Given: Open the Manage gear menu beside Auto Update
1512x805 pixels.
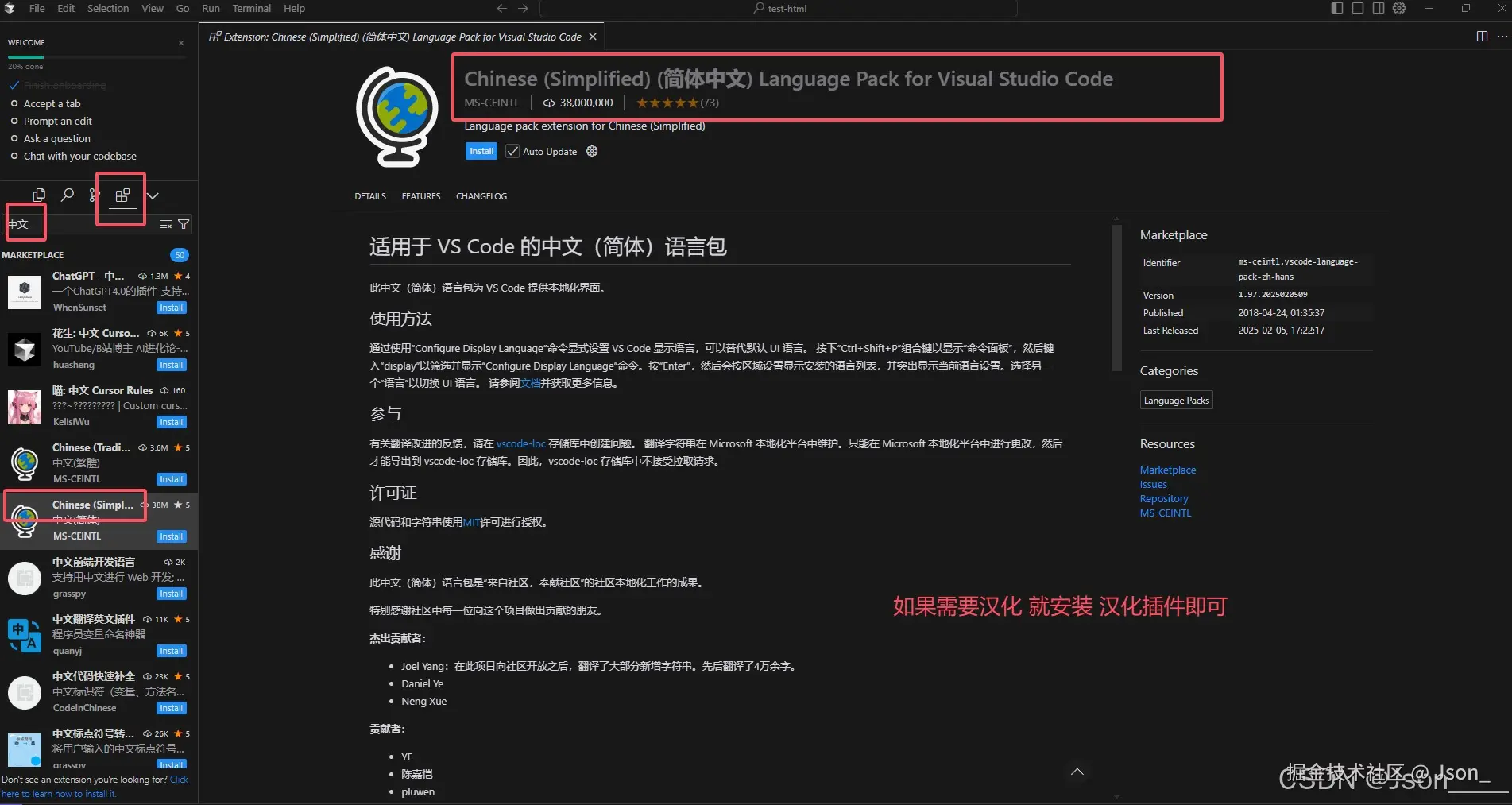Looking at the screenshot, I should (x=592, y=151).
